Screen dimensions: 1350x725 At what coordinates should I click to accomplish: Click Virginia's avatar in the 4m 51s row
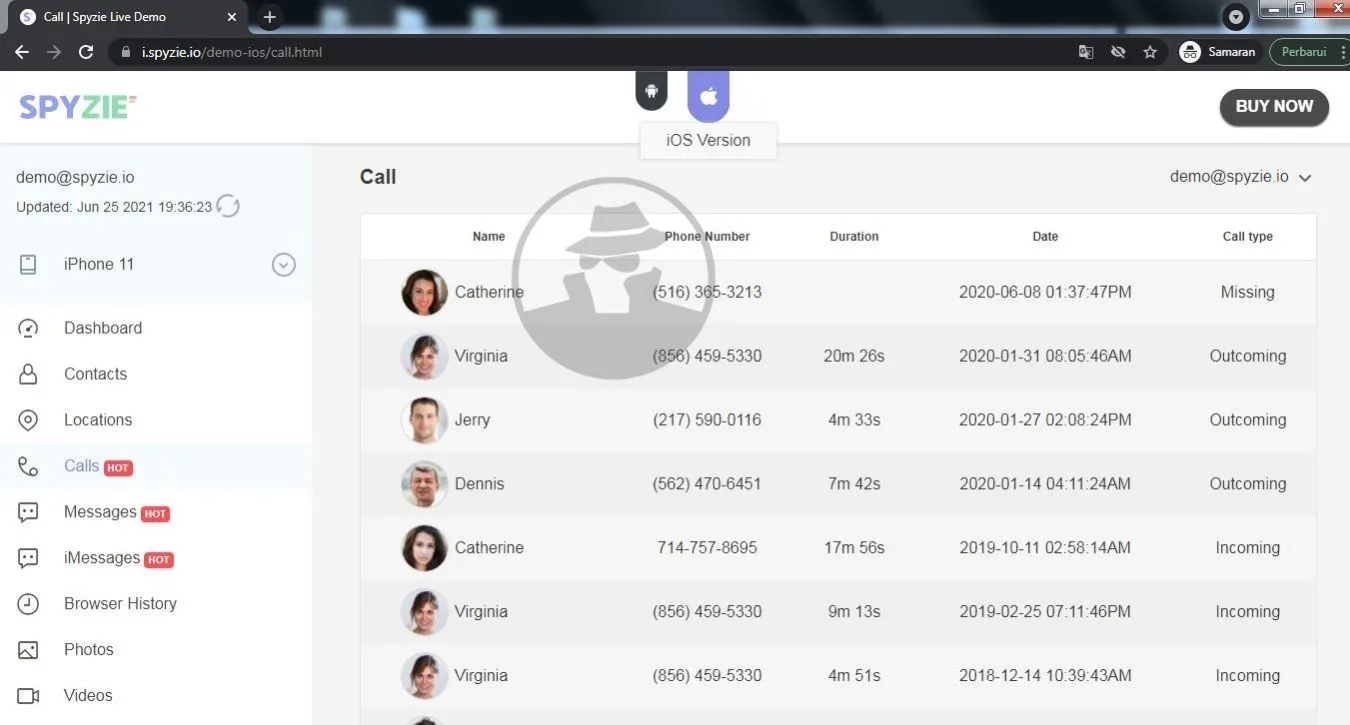click(x=424, y=676)
